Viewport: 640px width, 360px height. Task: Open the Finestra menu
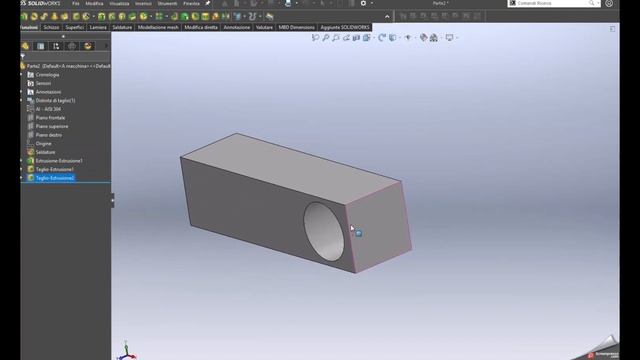point(191,3)
